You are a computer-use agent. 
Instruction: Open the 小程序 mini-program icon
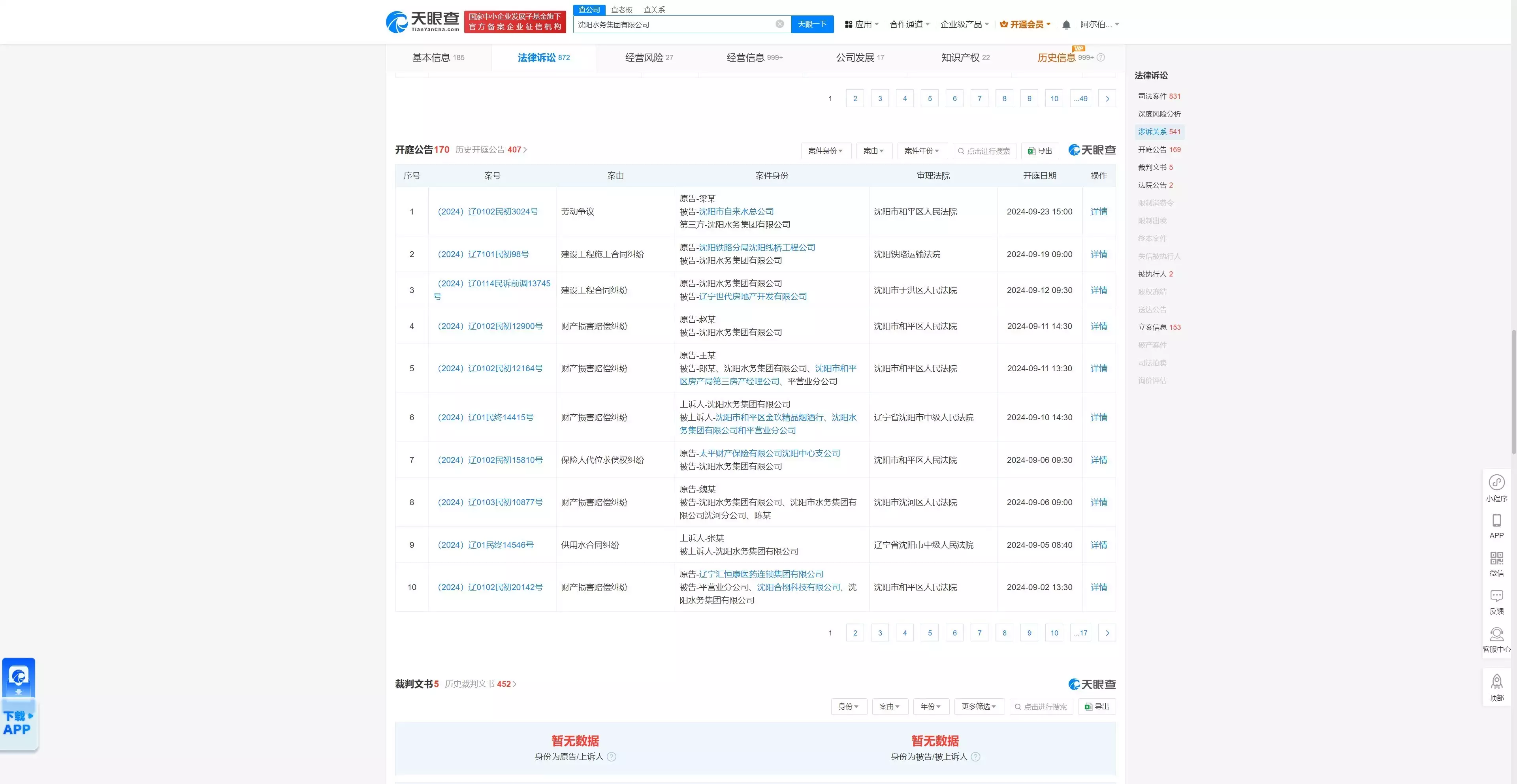[1496, 483]
